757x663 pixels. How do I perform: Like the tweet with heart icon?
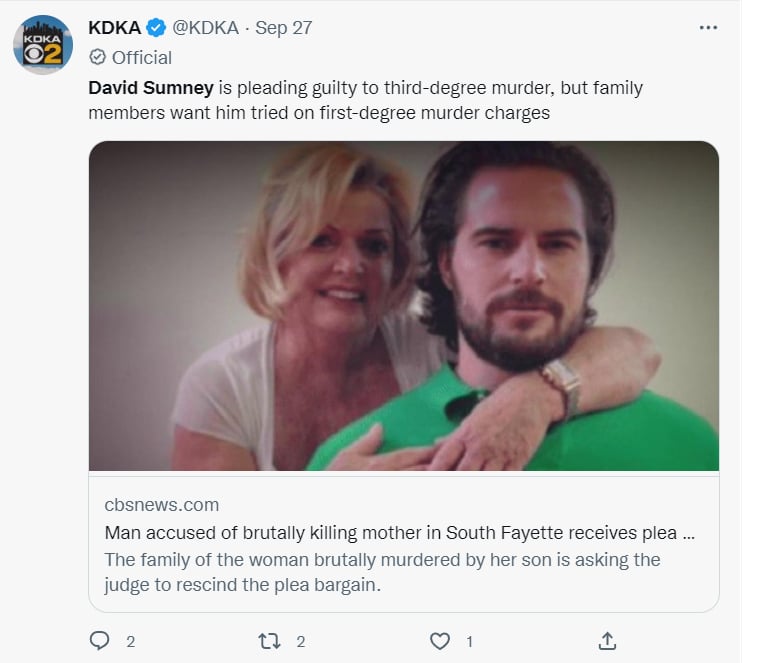point(439,641)
